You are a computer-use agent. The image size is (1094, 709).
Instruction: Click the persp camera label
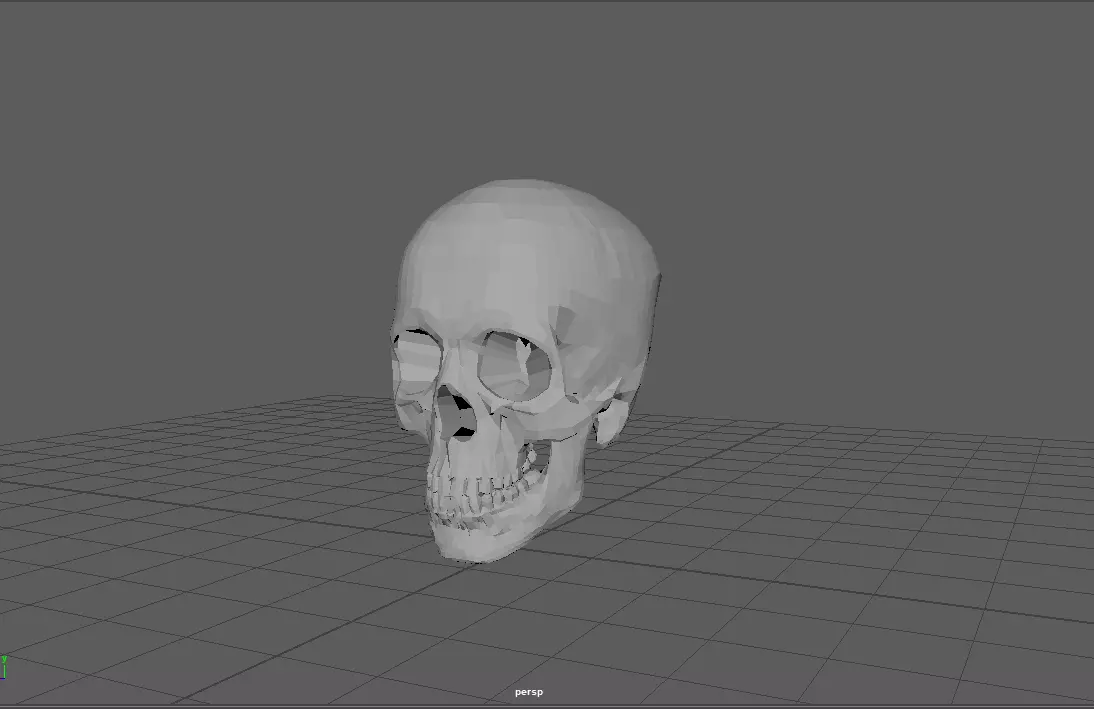pos(529,692)
